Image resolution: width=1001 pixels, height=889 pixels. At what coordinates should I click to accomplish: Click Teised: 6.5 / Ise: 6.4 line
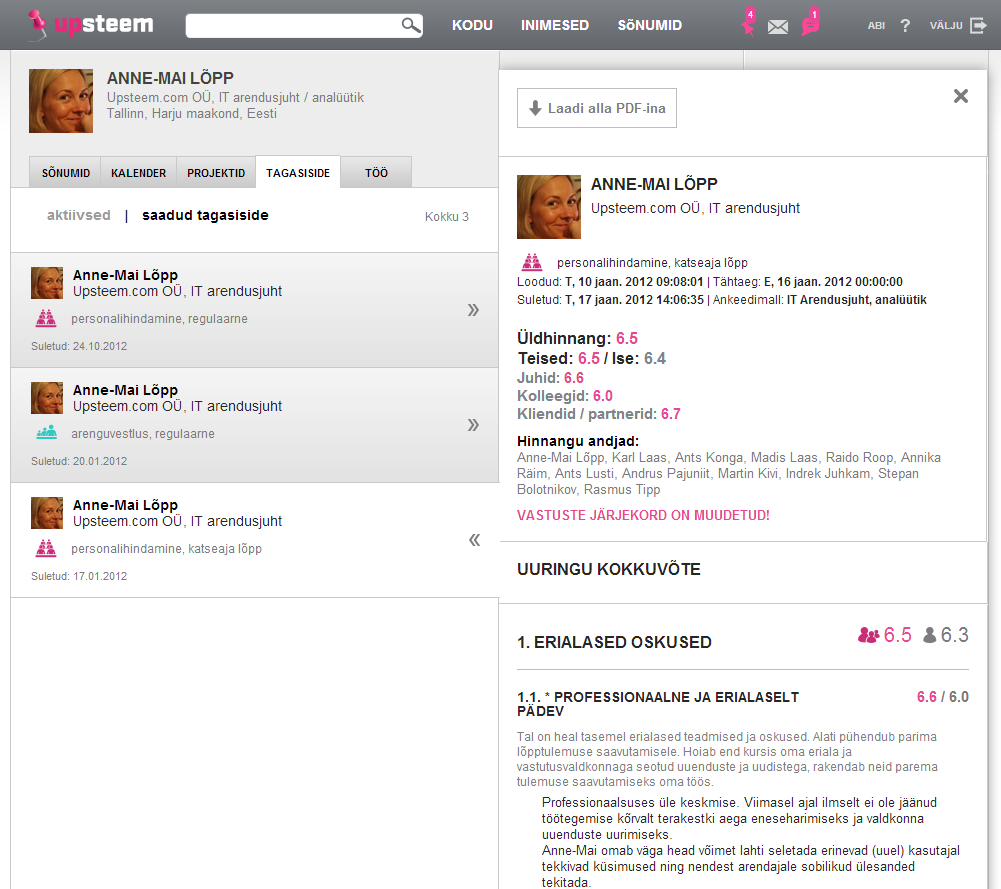[592, 359]
